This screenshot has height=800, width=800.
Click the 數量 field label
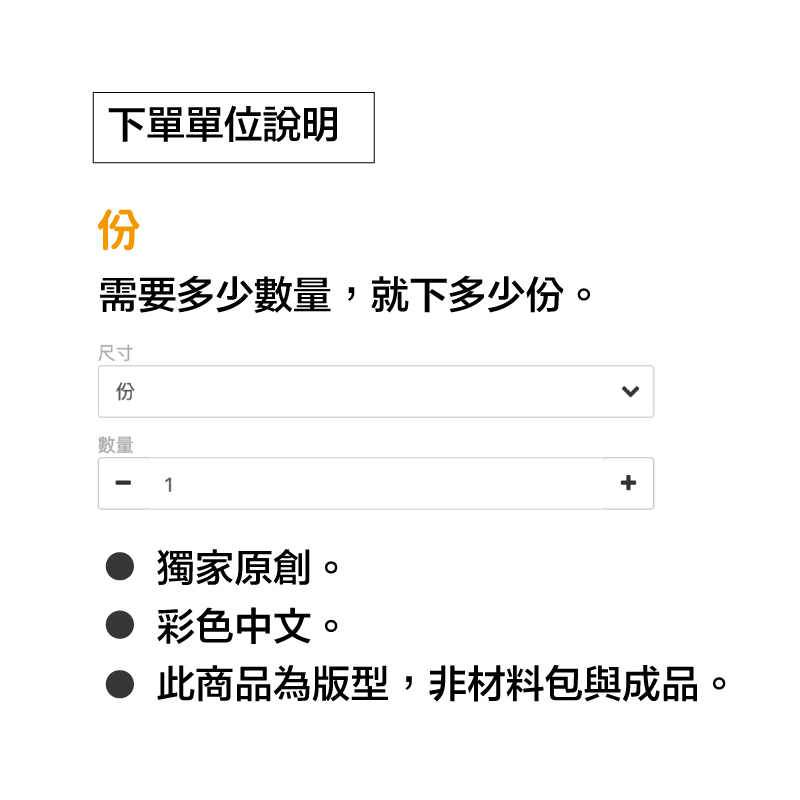115,445
